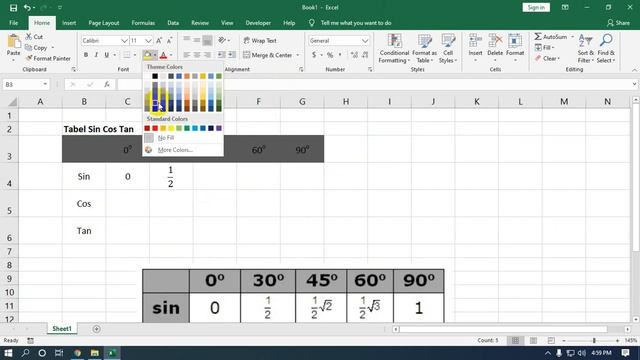
Task: Open Format as Table gallery
Action: 424,49
